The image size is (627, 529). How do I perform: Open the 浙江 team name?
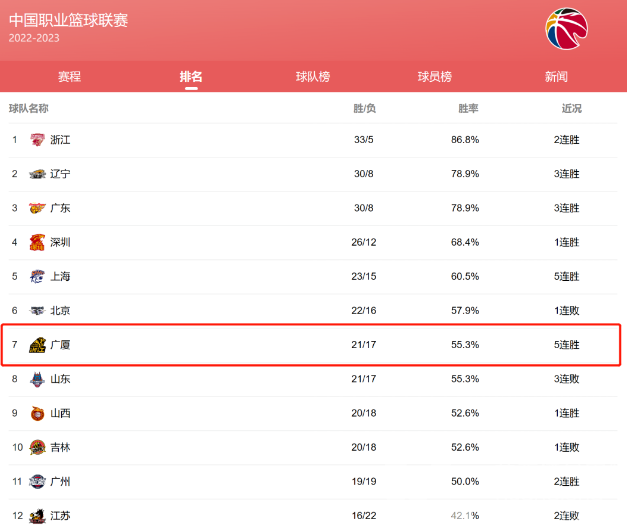[x=60, y=140]
